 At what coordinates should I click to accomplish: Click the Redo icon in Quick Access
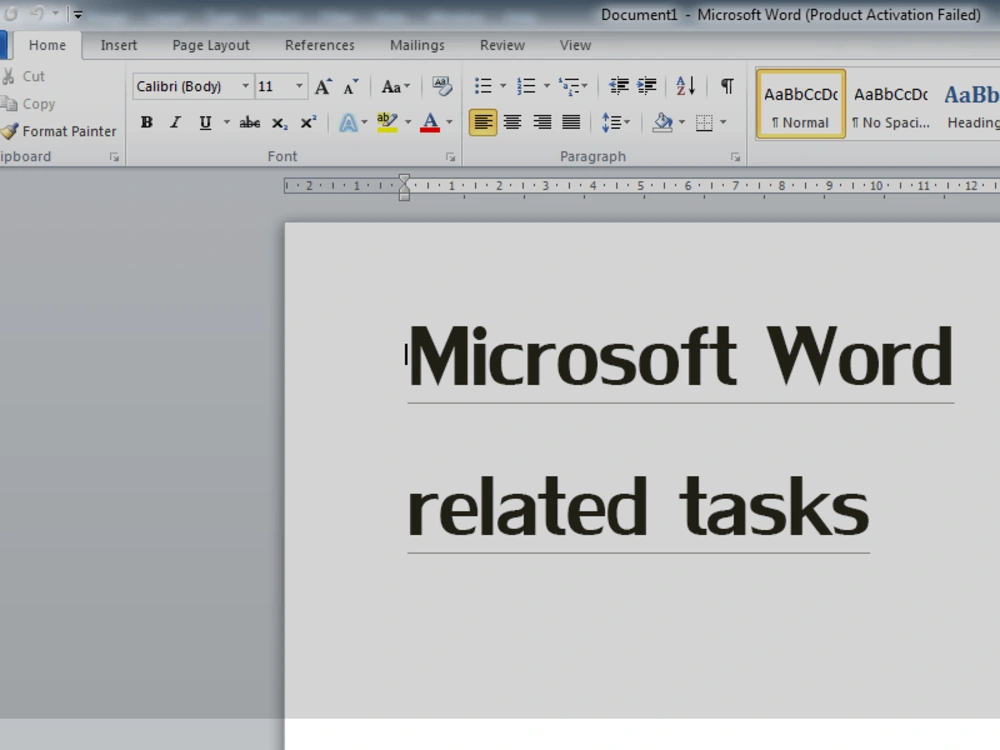pos(11,13)
